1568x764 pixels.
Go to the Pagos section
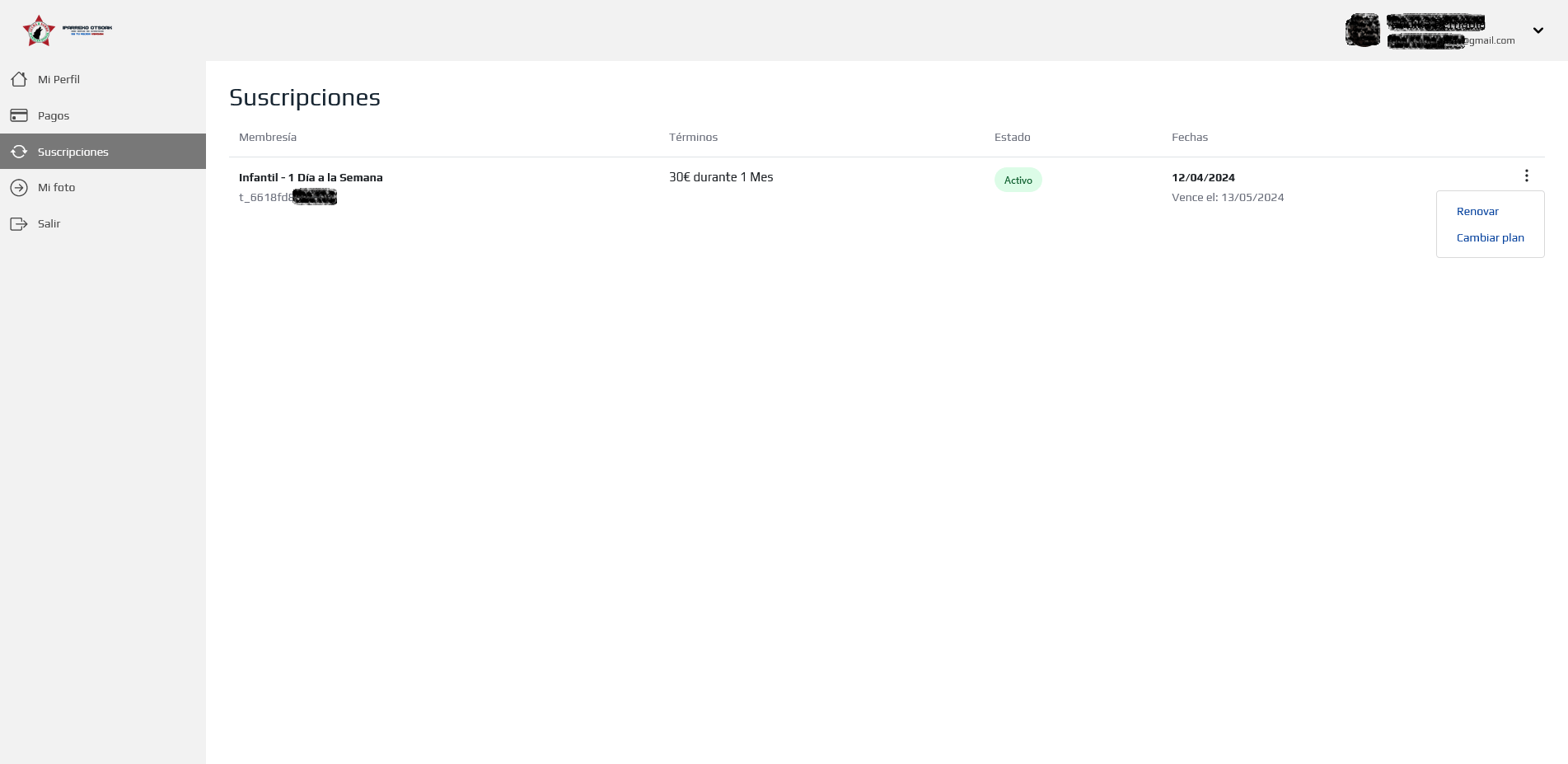pos(54,116)
